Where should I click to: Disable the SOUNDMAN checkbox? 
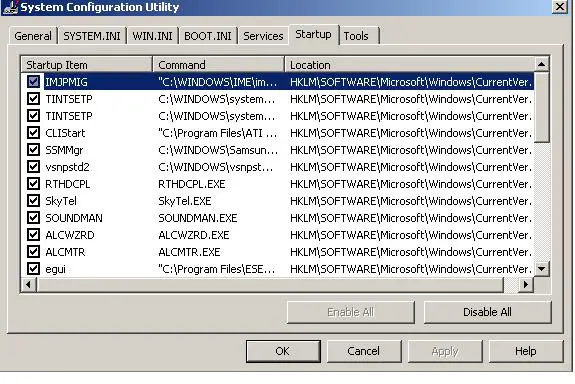(33, 217)
